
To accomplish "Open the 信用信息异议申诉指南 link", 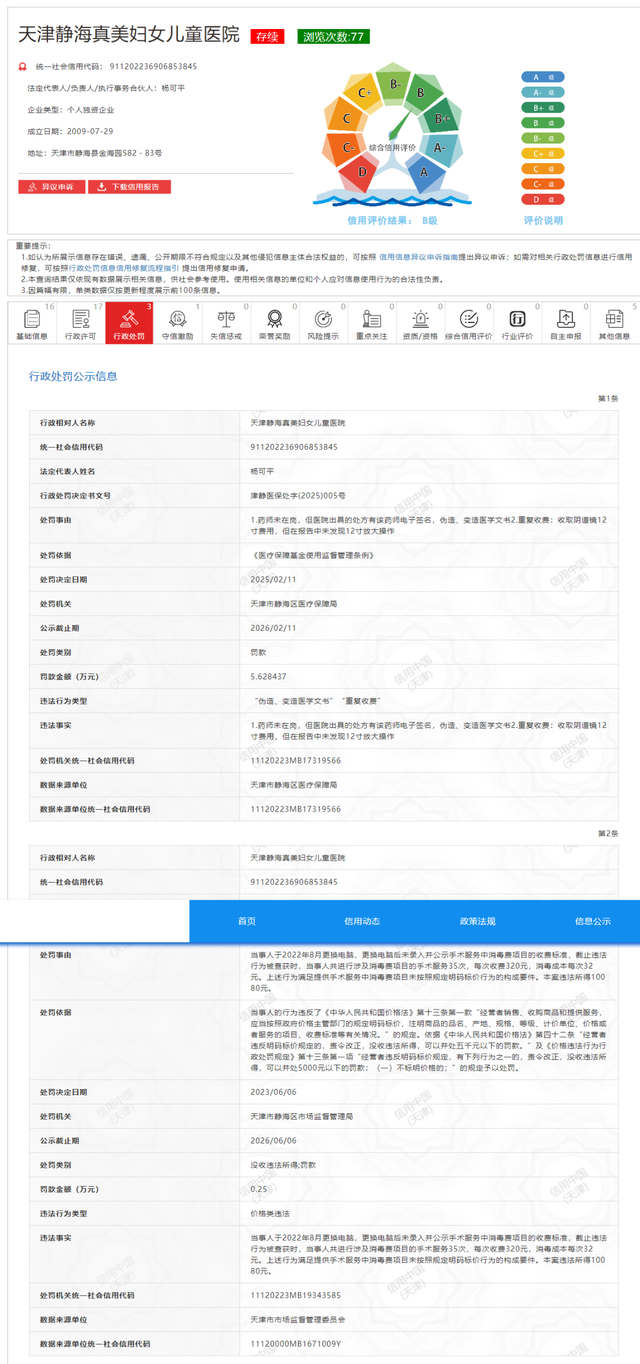I will [418, 256].
